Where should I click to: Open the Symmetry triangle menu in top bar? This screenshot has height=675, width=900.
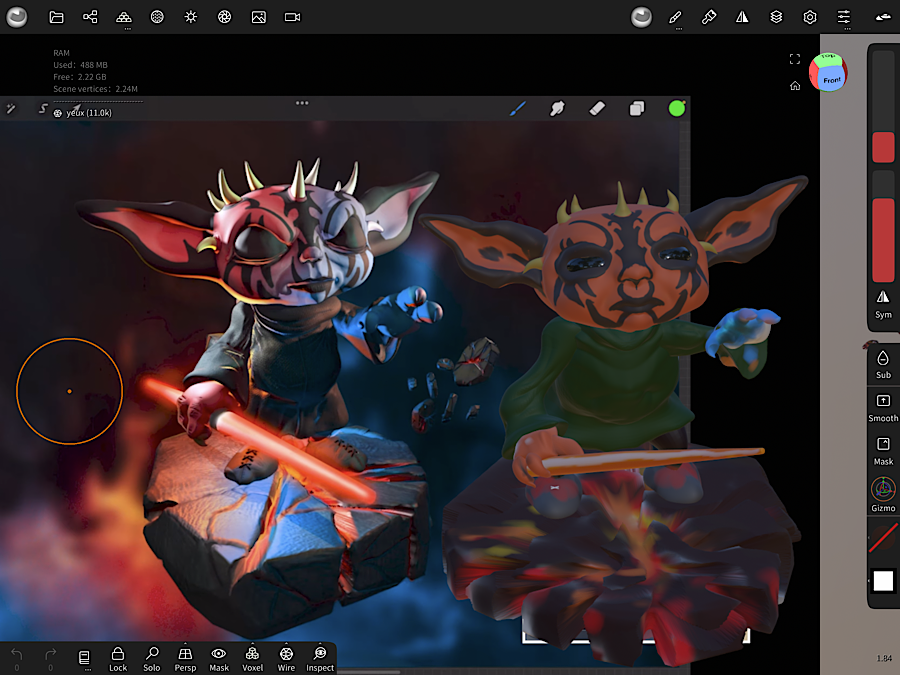coord(742,17)
